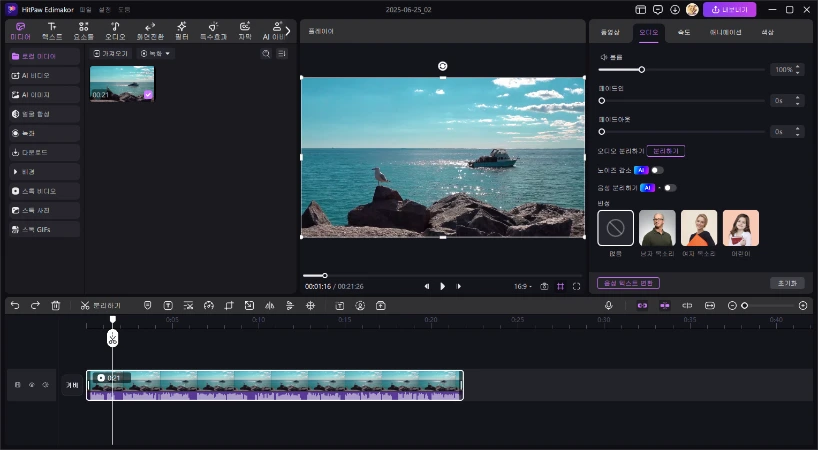Viewport: 818px width, 450px height.
Task: Take a snapshot of the preview
Action: click(x=544, y=286)
